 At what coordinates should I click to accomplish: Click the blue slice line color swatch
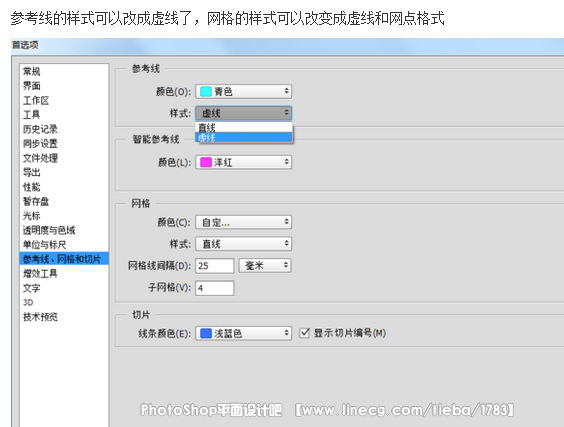206,333
